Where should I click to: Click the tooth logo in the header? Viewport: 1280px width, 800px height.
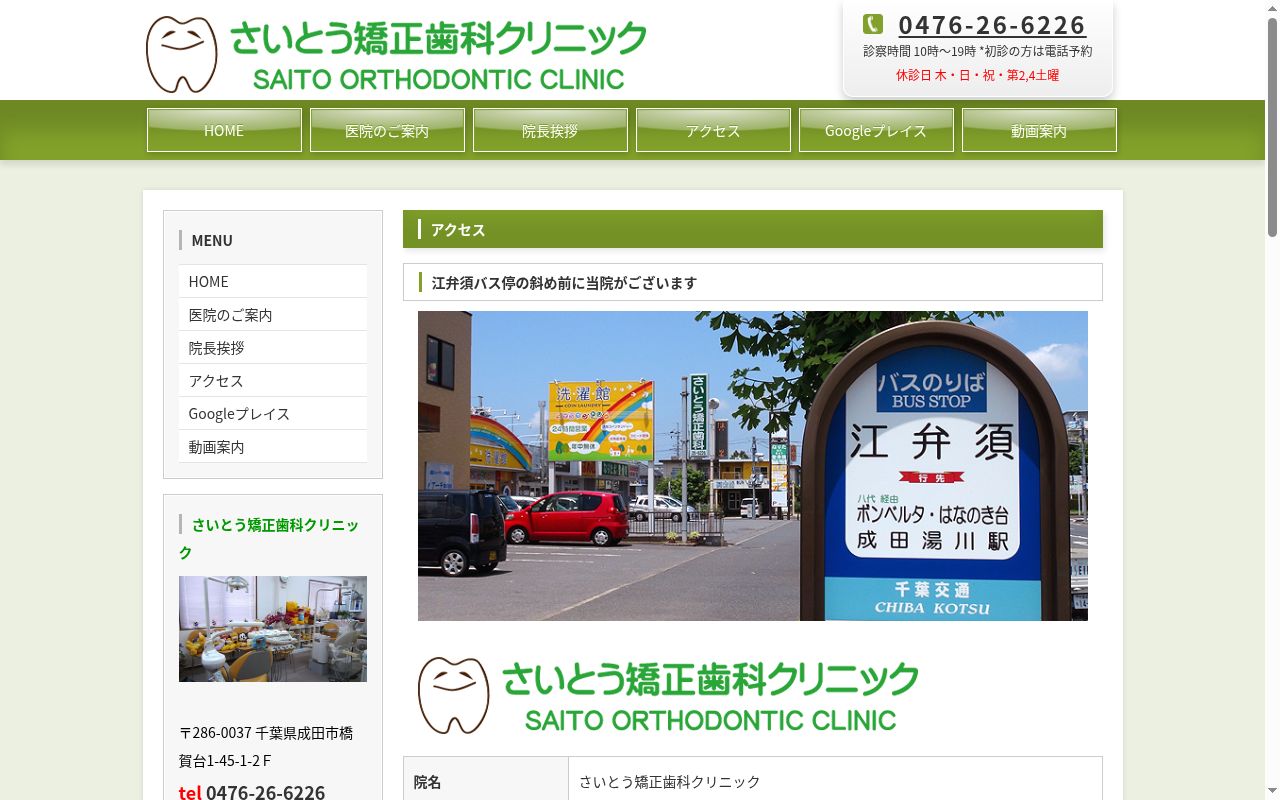pyautogui.click(x=181, y=55)
